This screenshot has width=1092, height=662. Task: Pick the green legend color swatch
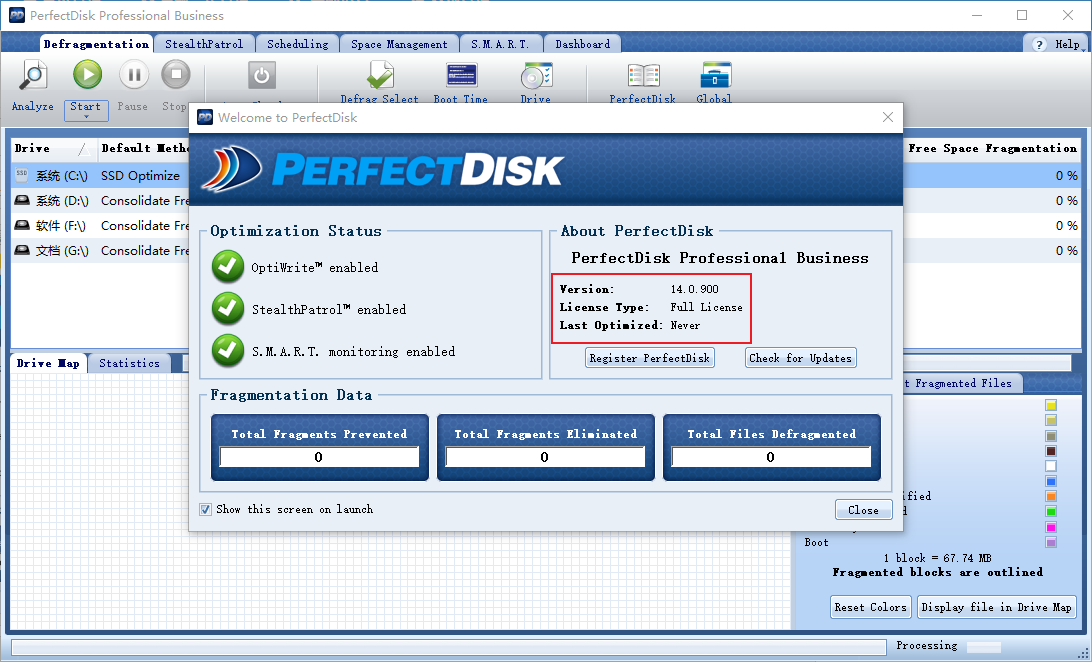point(1051,512)
